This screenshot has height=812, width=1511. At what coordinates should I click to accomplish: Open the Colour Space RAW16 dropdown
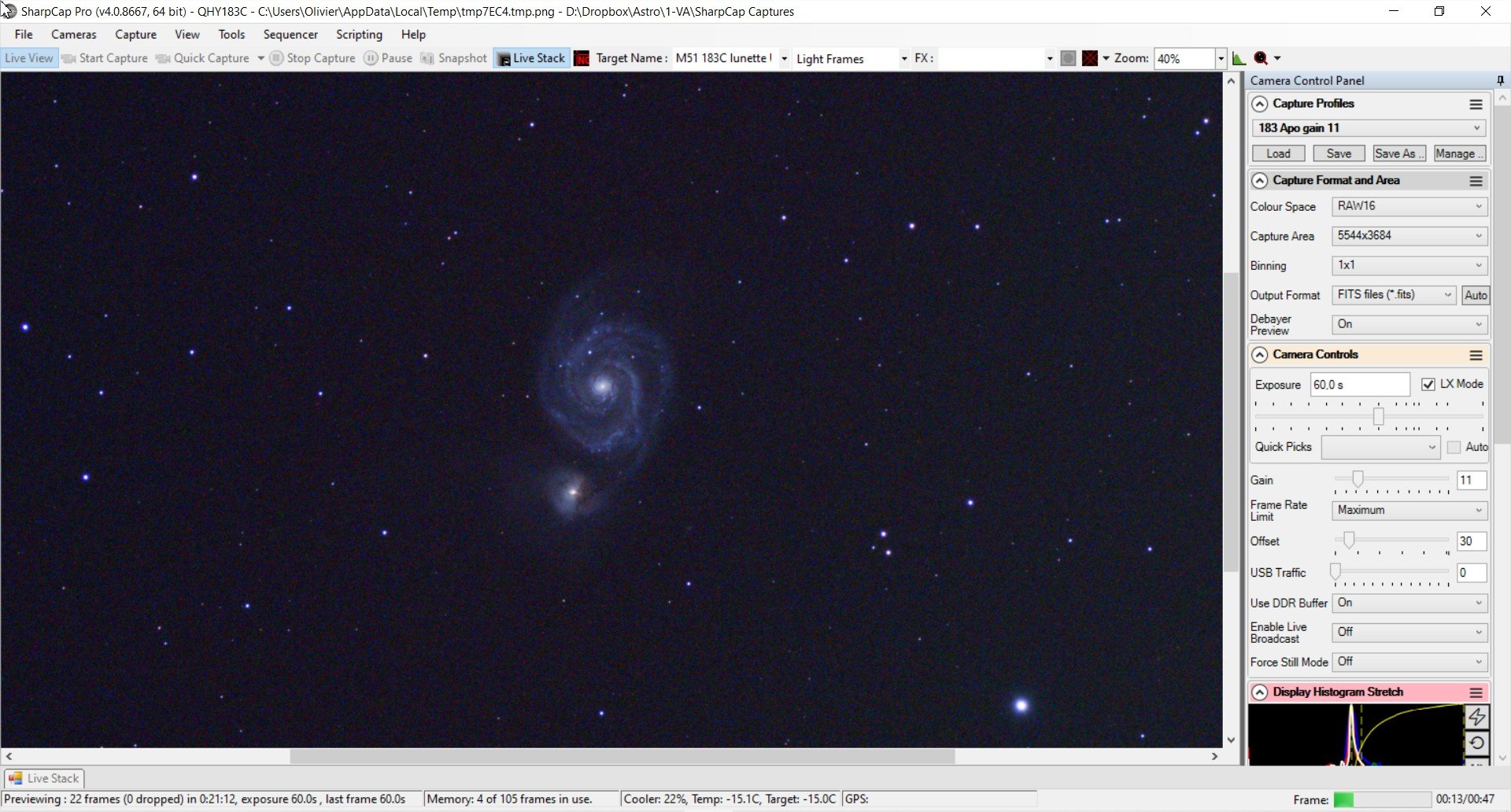click(x=1409, y=206)
